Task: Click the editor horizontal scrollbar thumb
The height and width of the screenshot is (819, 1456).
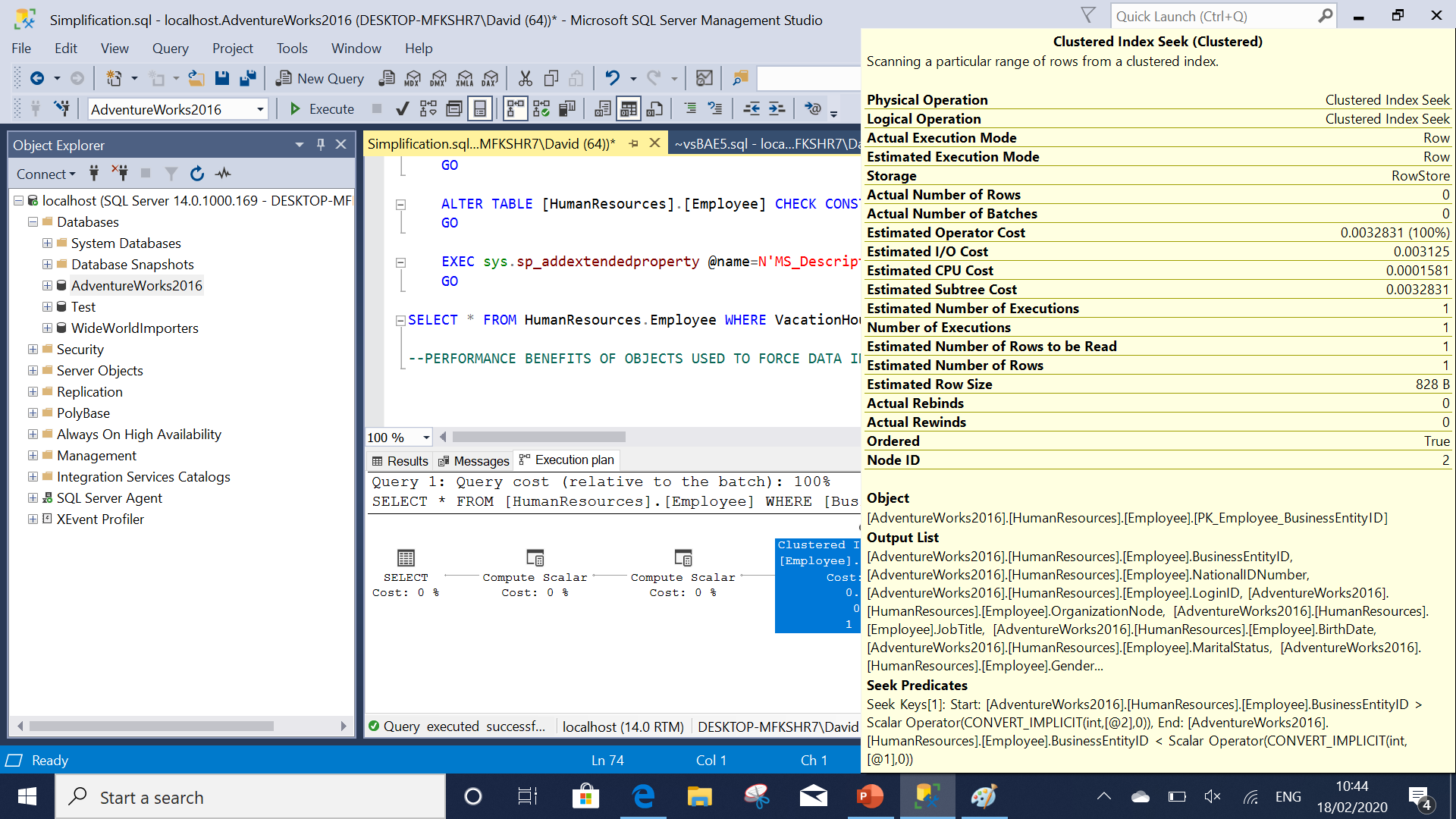Action: tap(538, 438)
